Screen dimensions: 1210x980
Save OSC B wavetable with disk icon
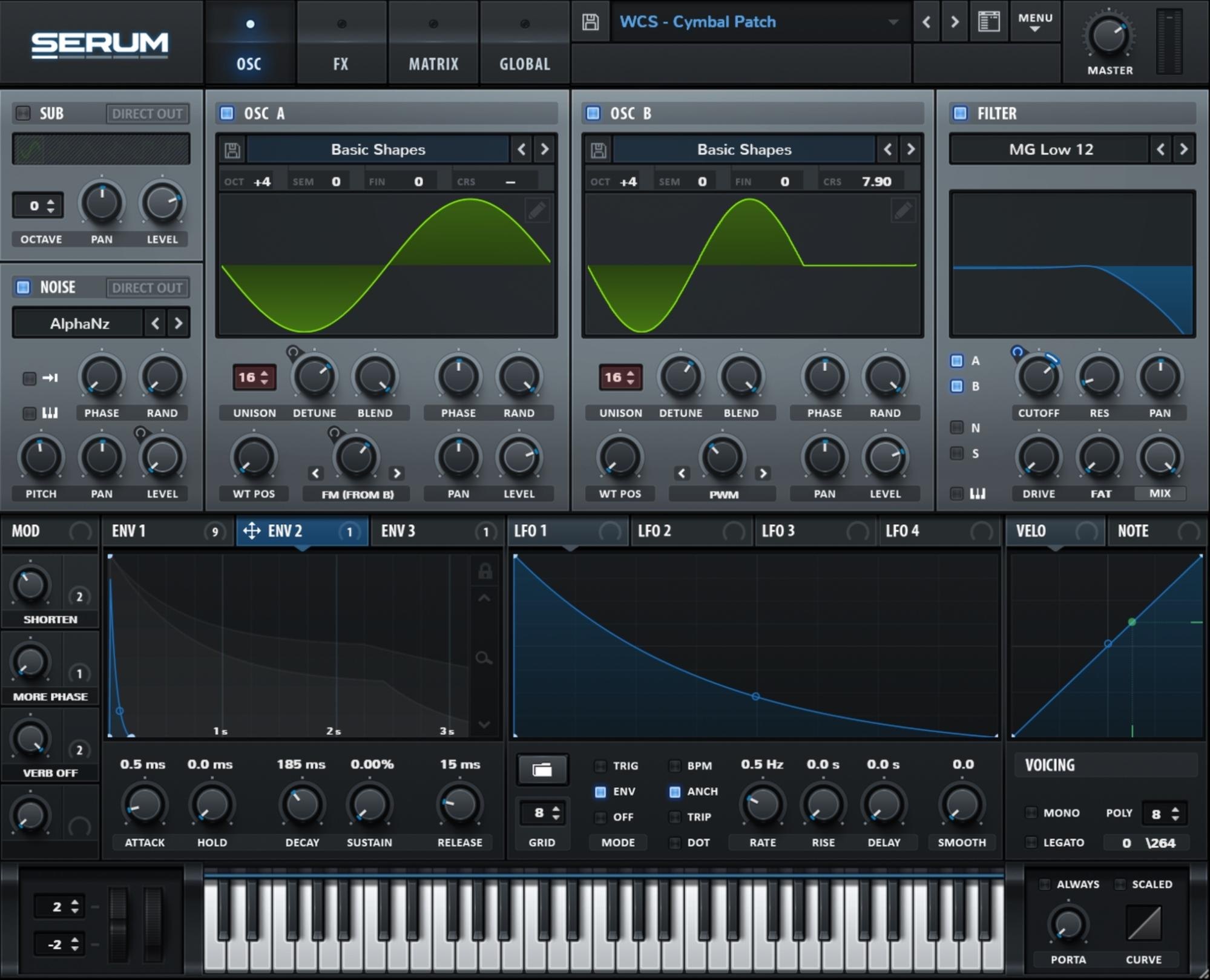click(599, 150)
